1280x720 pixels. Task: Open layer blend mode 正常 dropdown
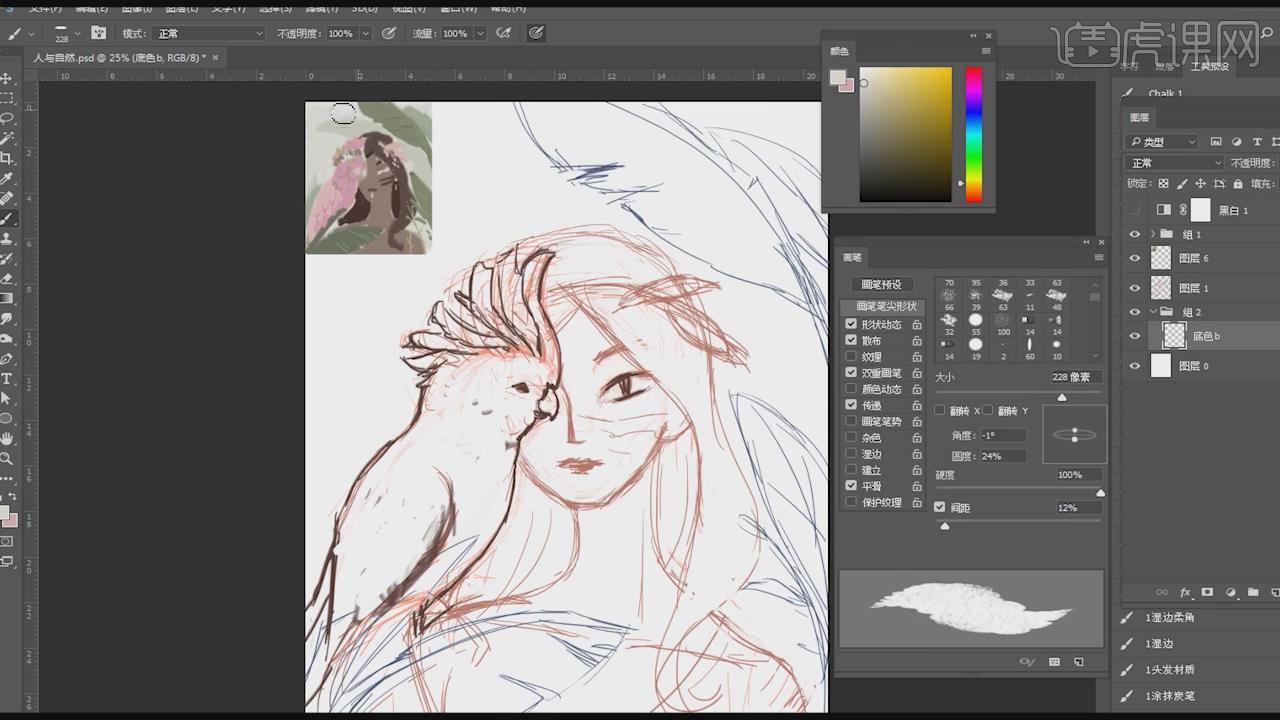click(1175, 163)
